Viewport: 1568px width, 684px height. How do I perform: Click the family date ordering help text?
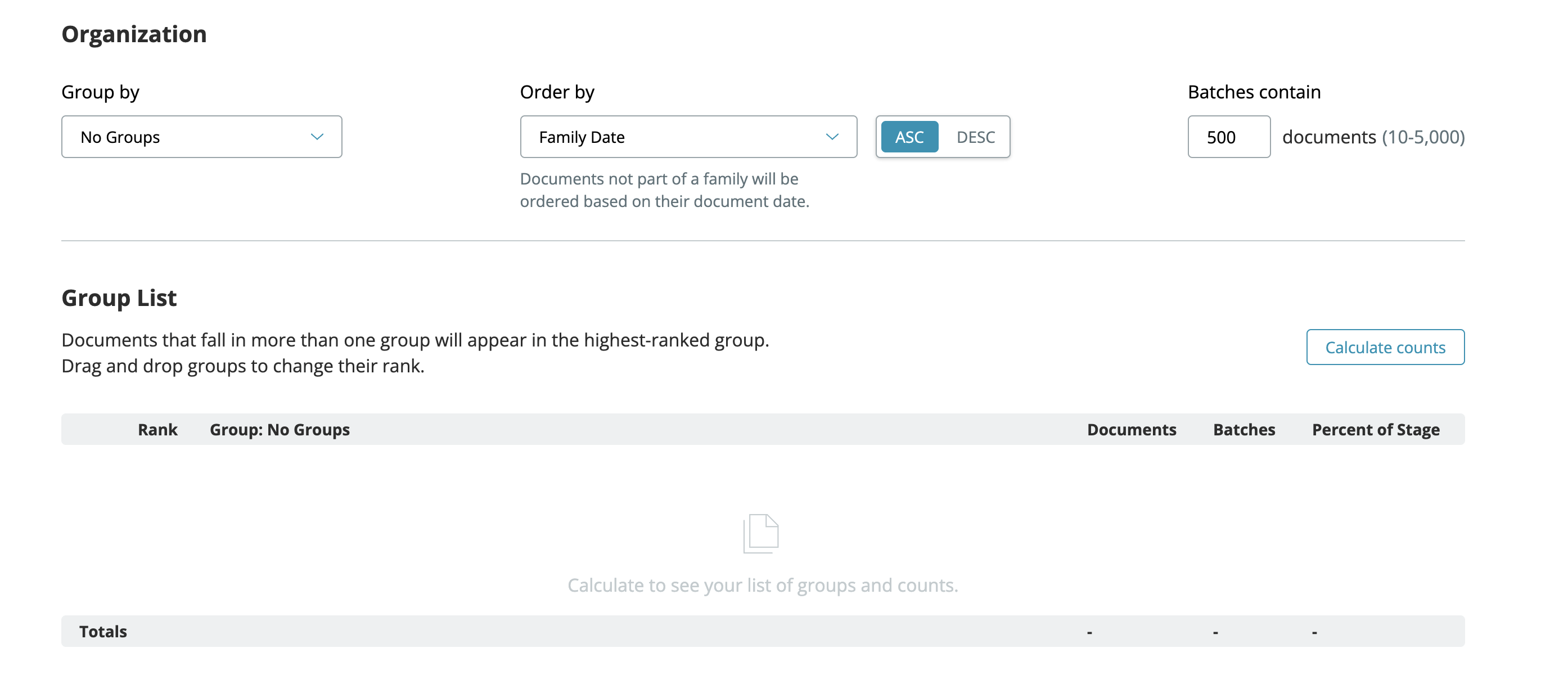665,190
